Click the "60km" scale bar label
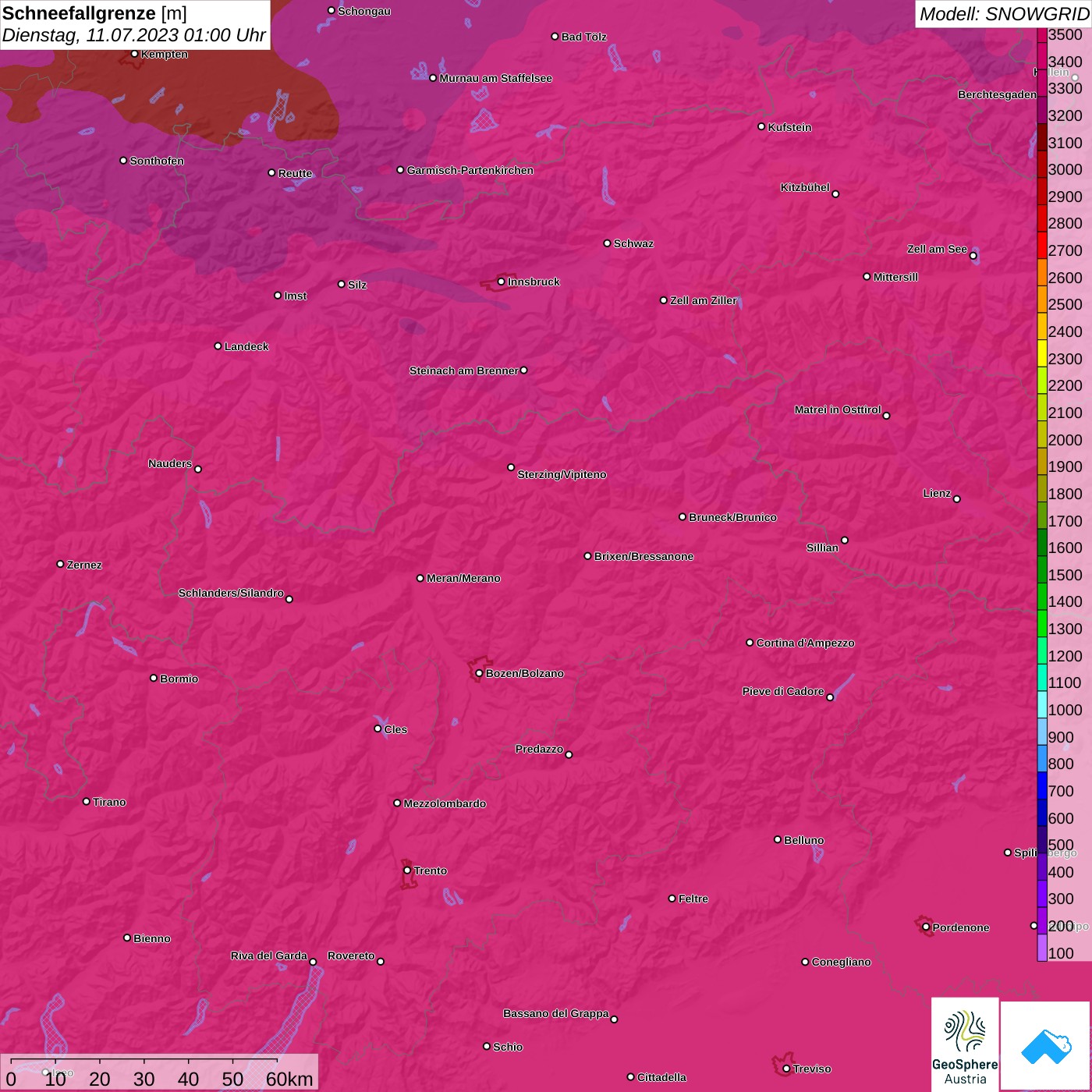This screenshot has width=1092, height=1092. [289, 1079]
